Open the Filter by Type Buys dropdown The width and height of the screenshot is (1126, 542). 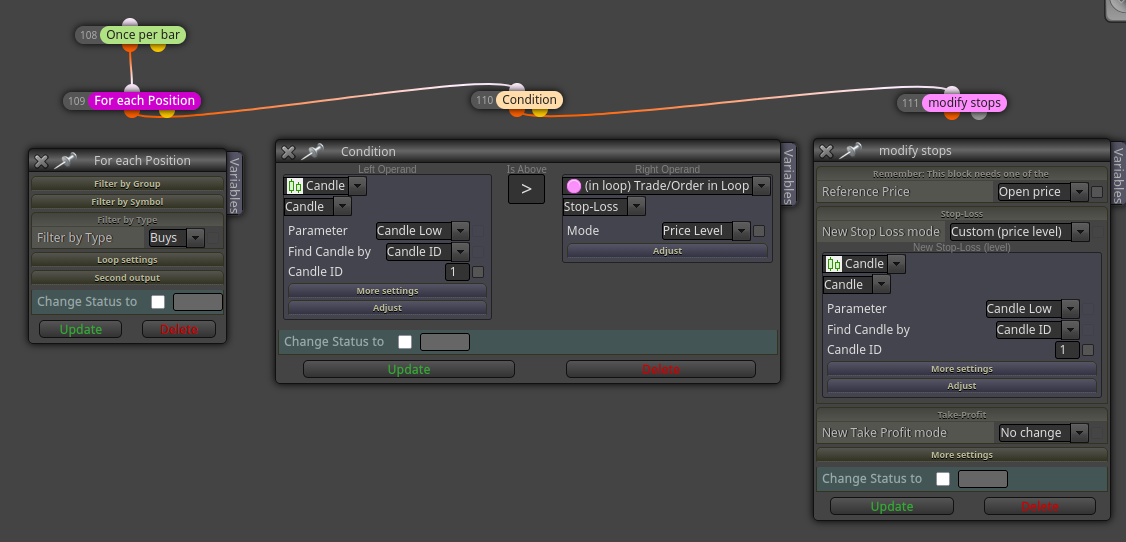click(x=176, y=238)
